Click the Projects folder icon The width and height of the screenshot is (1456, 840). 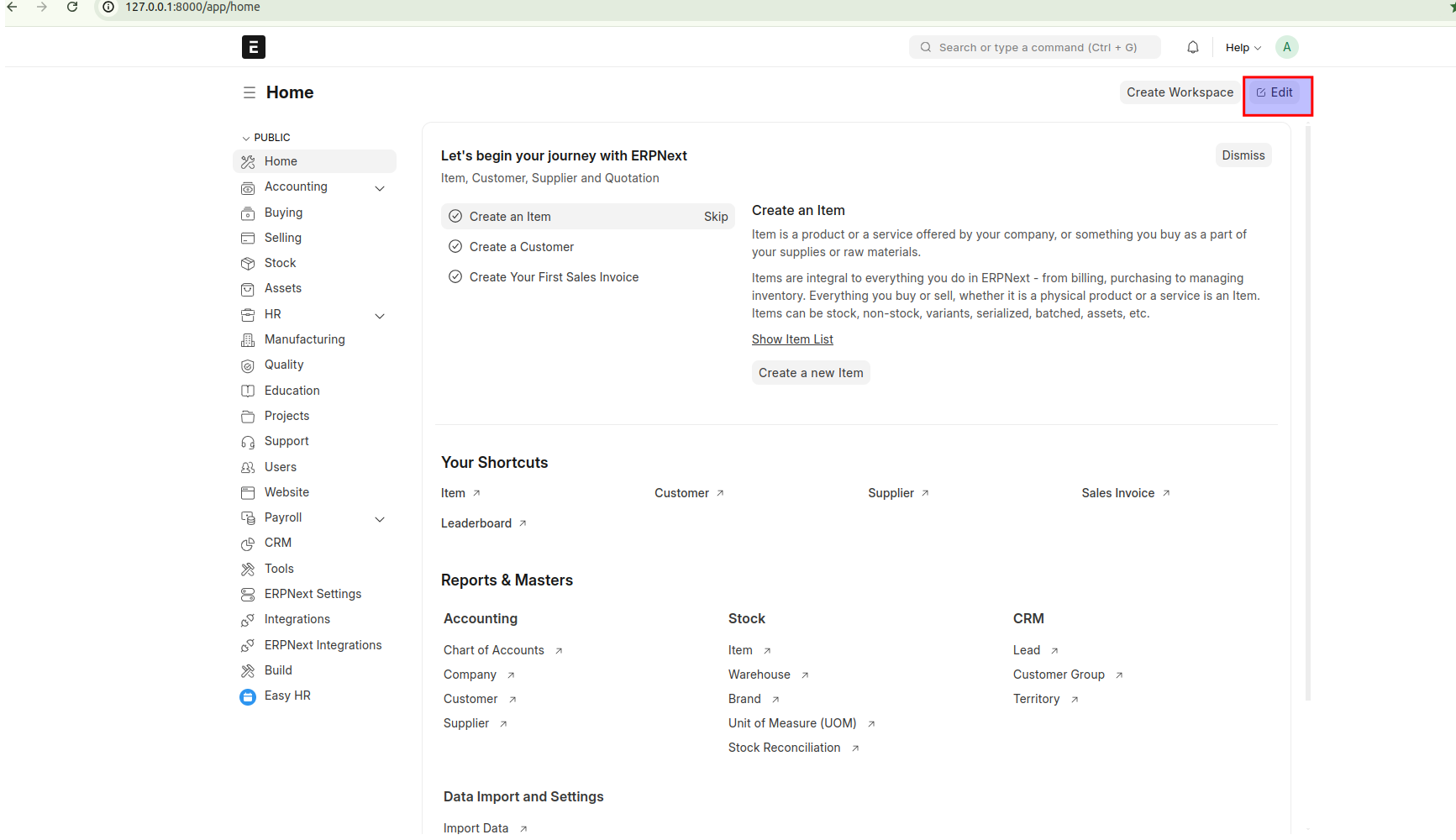coord(248,417)
